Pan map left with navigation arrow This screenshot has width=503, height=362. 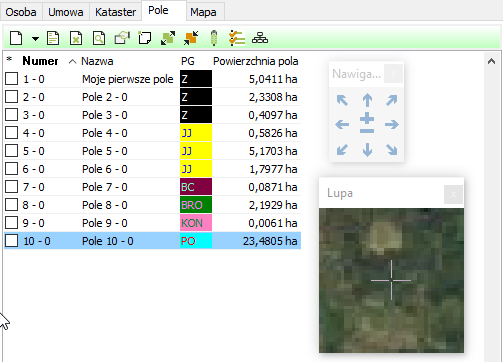(x=342, y=125)
